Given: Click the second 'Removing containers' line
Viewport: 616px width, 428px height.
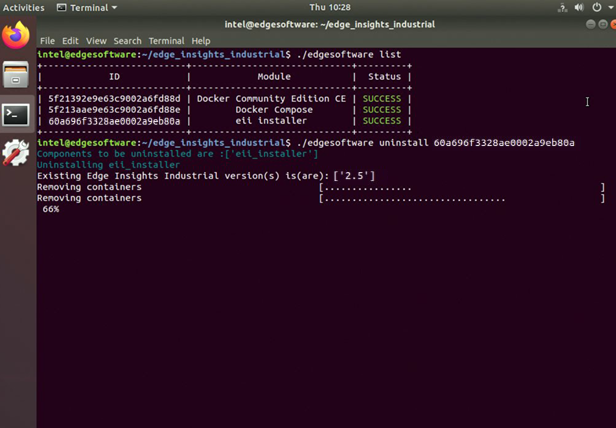Looking at the screenshot, I should point(89,198).
